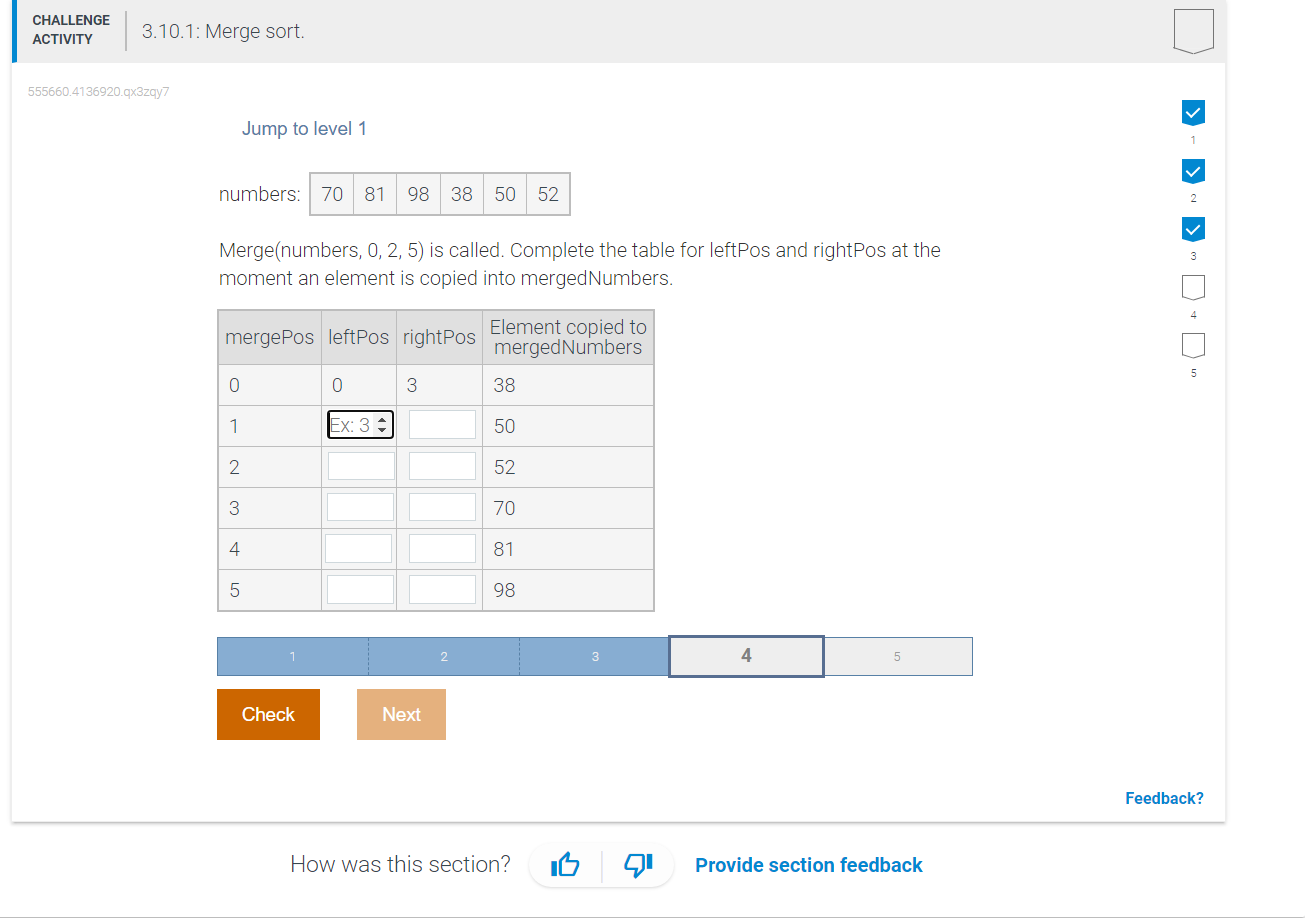Click the thumbs up icon
Image resolution: width=1305 pixels, height=918 pixels.
(565, 864)
